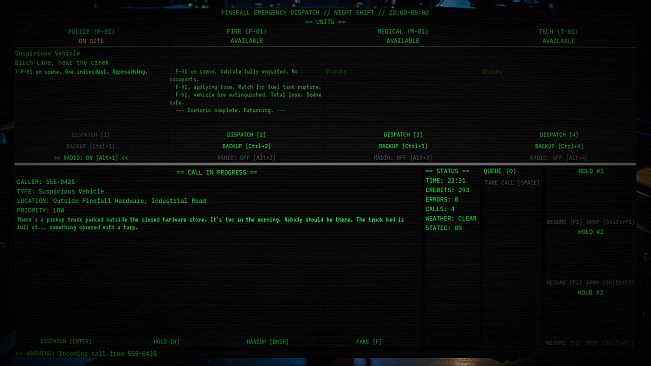
Task: Request police backup via BACKUP [Ctrl+1]
Action: [x=91, y=146]
